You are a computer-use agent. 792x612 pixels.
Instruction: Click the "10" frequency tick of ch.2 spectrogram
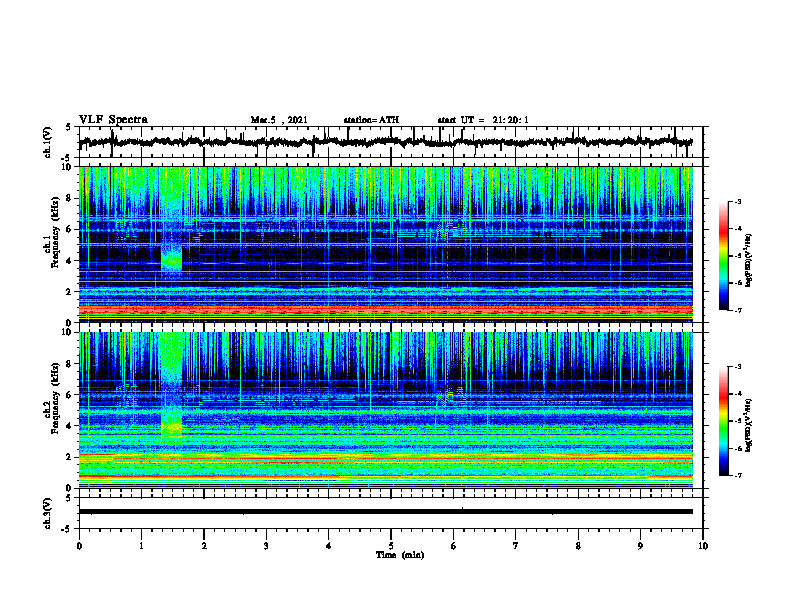click(x=68, y=332)
